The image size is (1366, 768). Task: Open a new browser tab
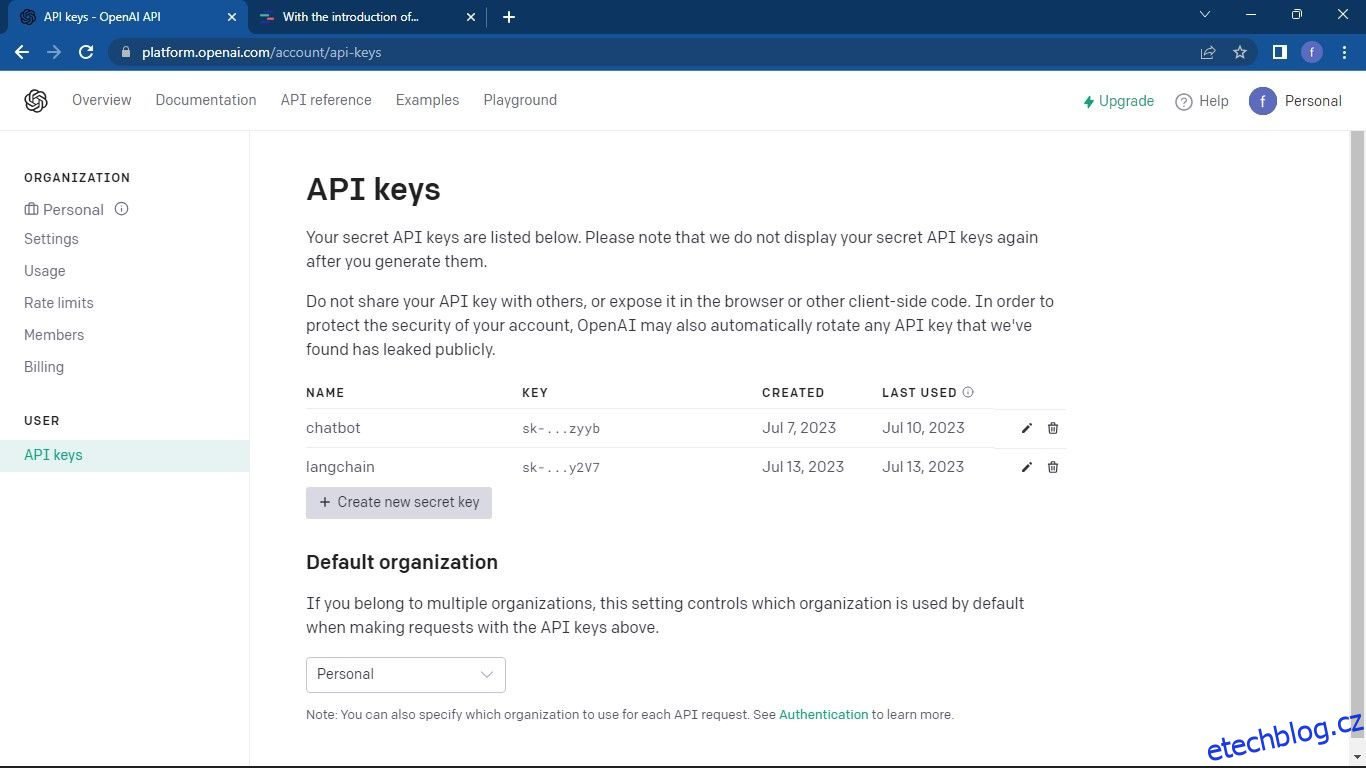[x=509, y=17]
